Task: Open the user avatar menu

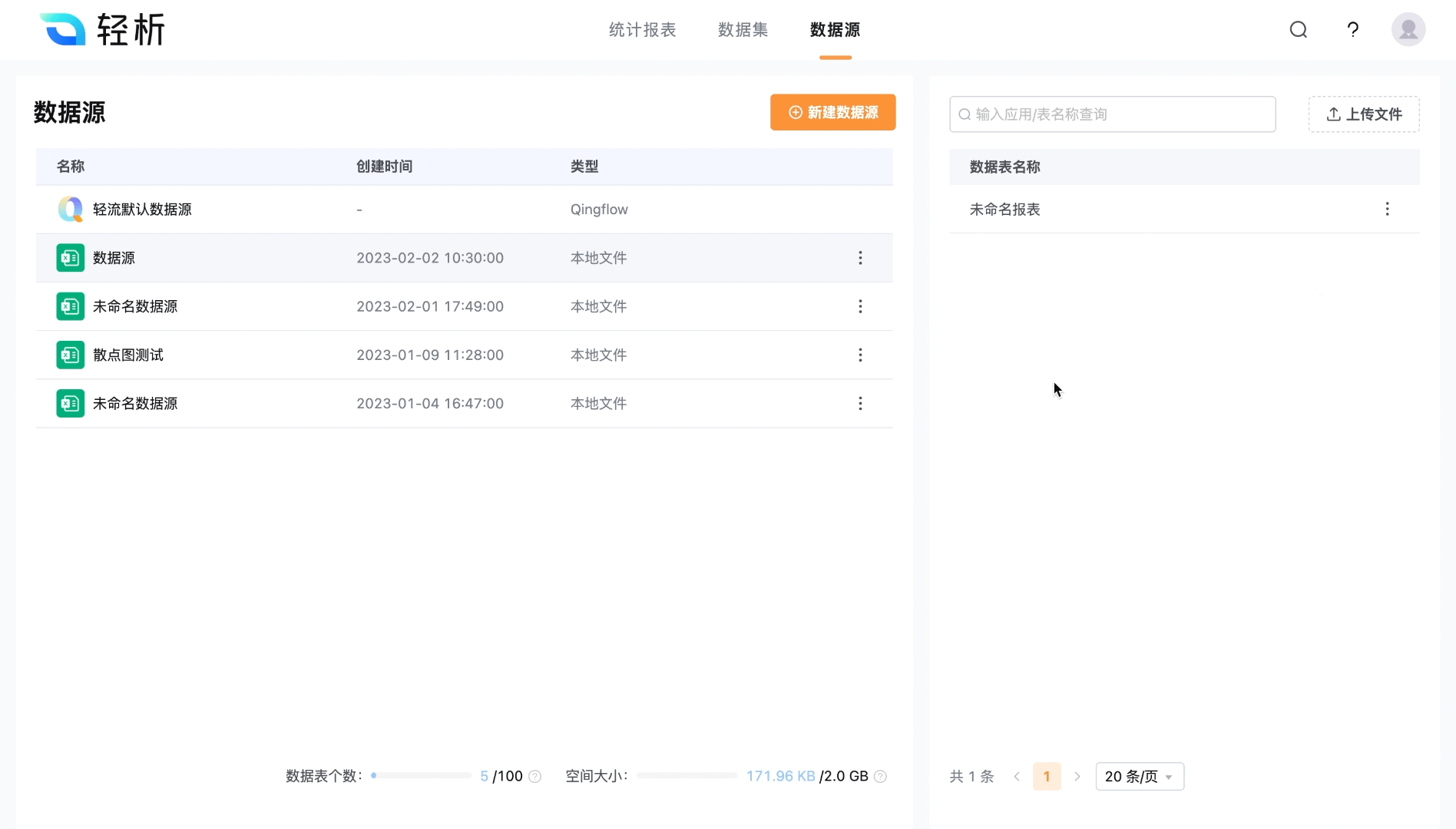Action: point(1408,29)
